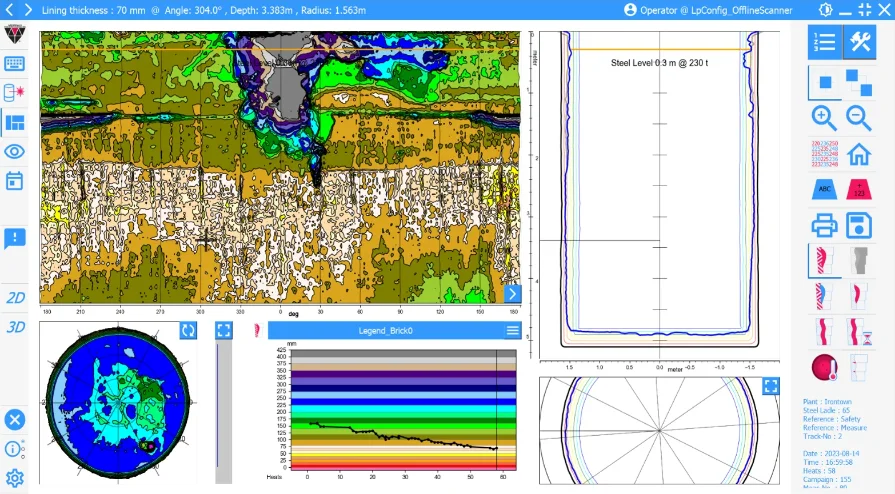Screen dimensions: 895x494
Task: Click the save disk icon
Action: point(859,225)
